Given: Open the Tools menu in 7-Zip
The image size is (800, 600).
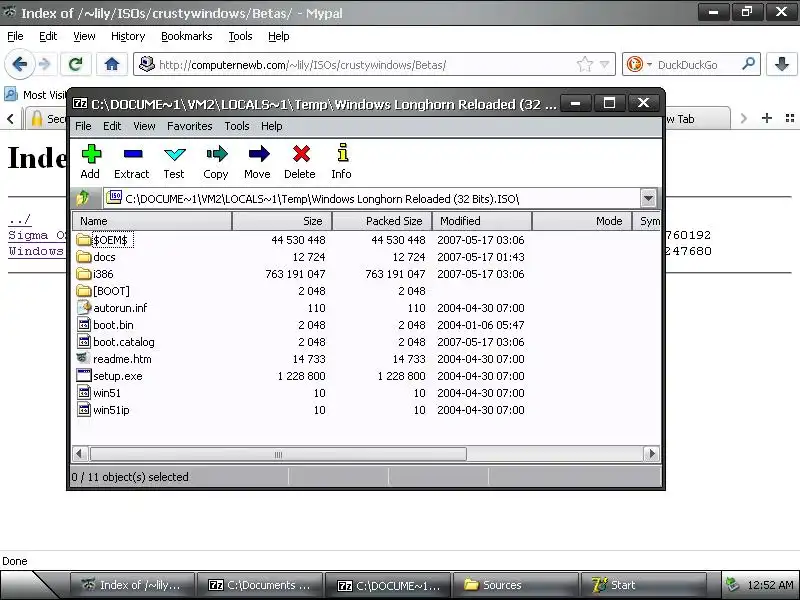Looking at the screenshot, I should tap(237, 126).
